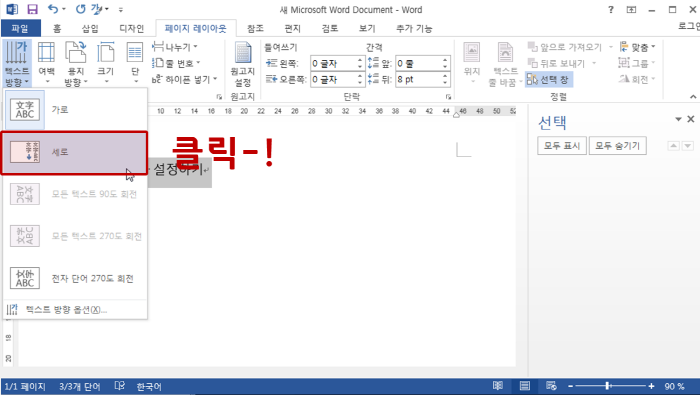Screen dimensions: 700x395
Task: Click the language 한국어 in status bar
Action: click(x=149, y=387)
